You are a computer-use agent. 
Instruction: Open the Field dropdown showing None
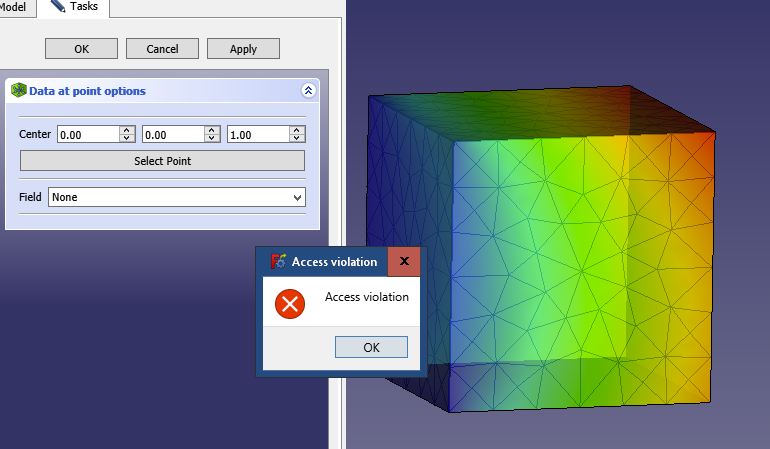pyautogui.click(x=177, y=197)
